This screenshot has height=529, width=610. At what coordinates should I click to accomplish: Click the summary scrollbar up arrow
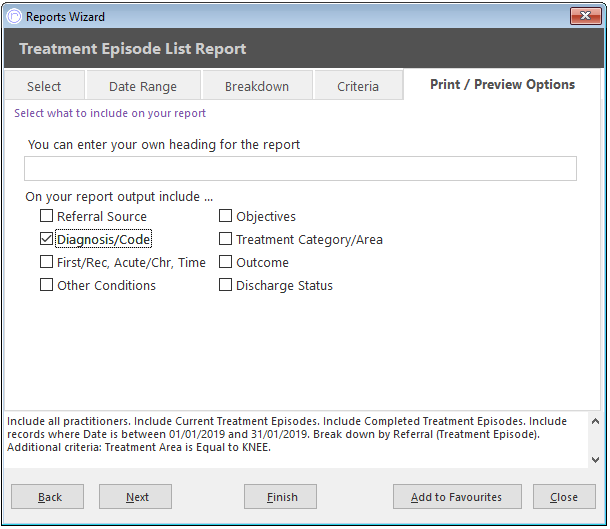pos(595,421)
